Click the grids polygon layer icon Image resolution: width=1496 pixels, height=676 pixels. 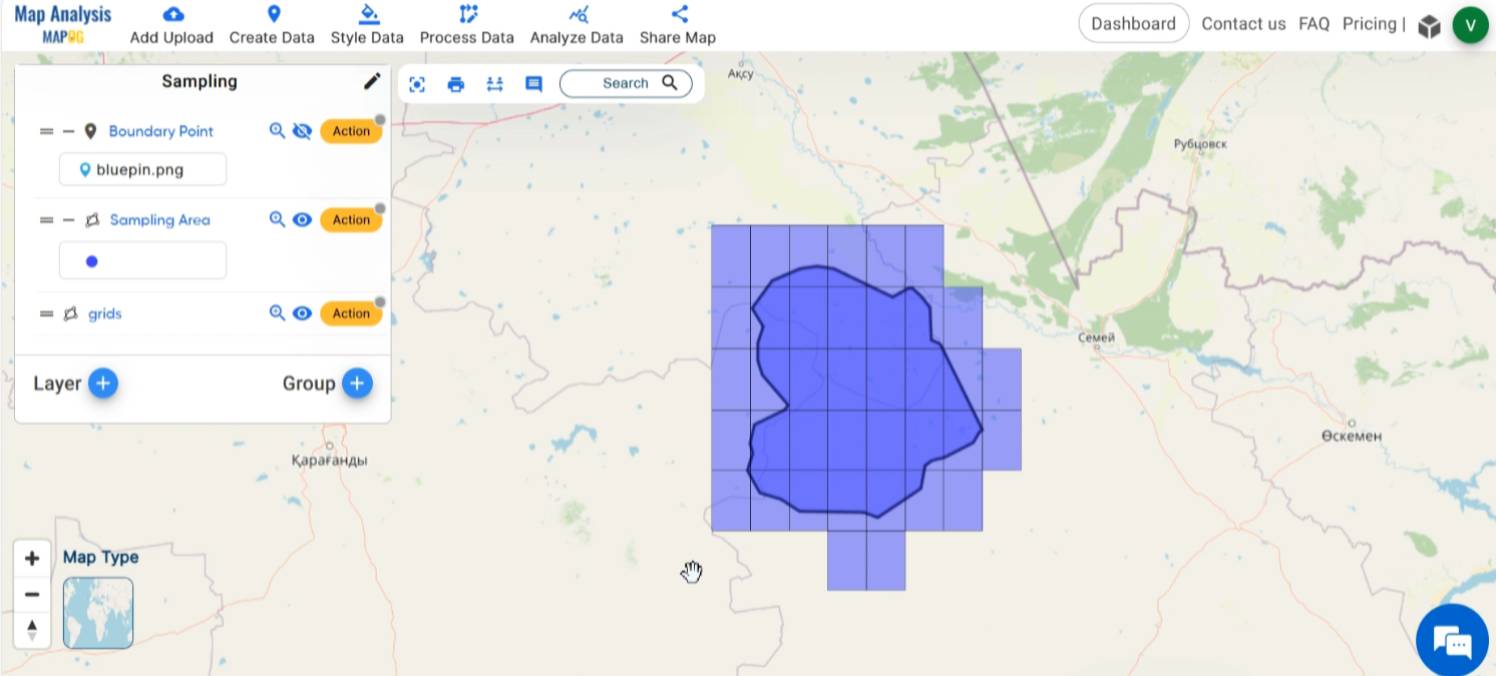[70, 313]
